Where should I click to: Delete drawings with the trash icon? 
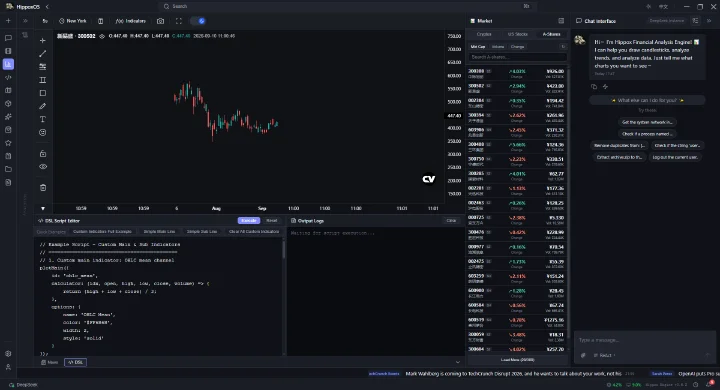click(x=43, y=187)
